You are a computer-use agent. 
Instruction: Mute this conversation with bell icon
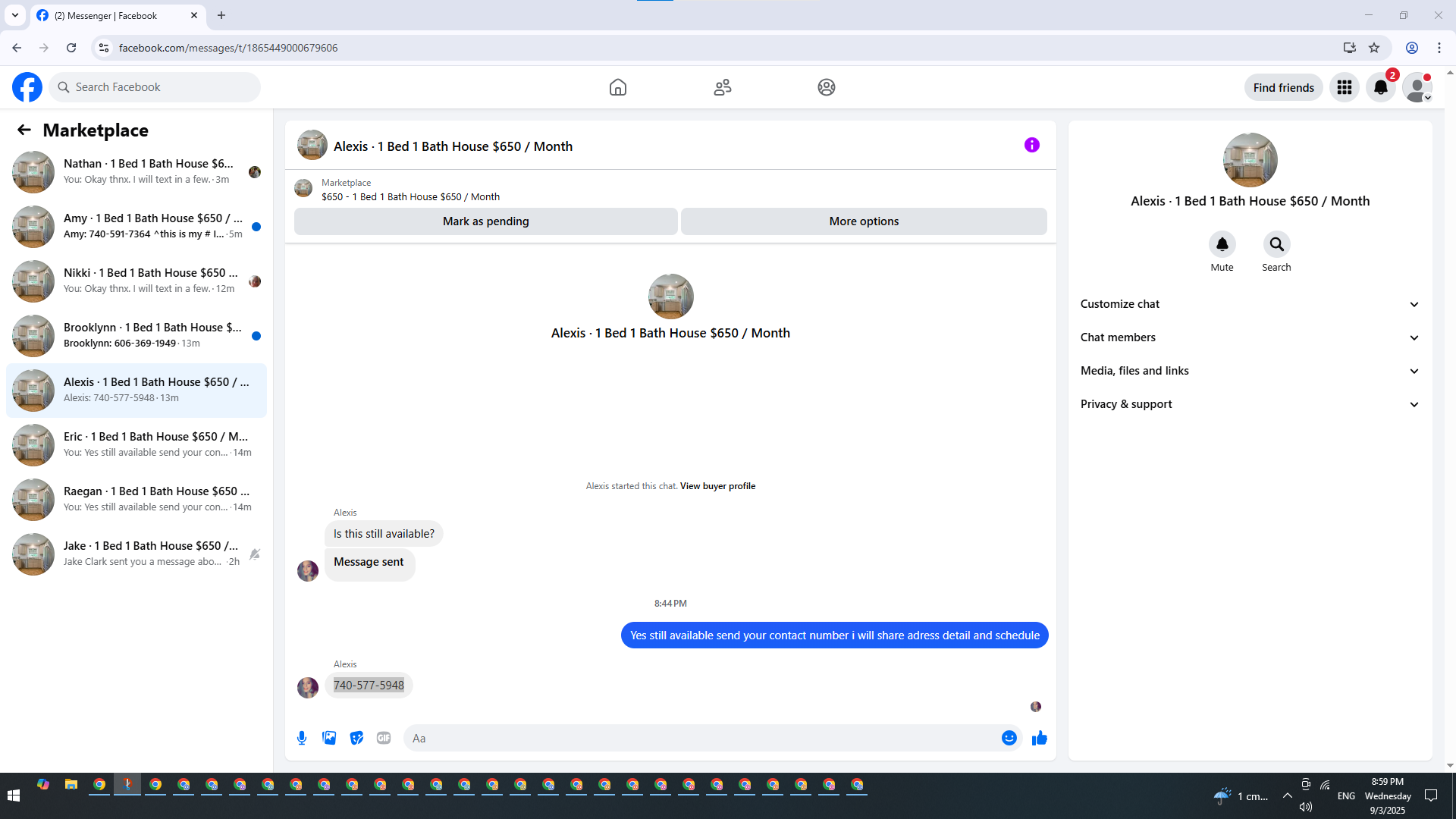point(1222,244)
